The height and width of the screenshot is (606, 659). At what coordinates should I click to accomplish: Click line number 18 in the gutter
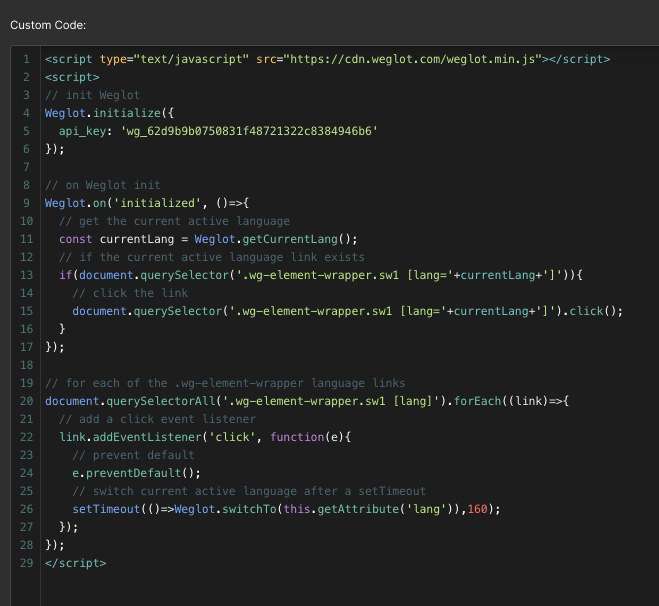click(26, 365)
